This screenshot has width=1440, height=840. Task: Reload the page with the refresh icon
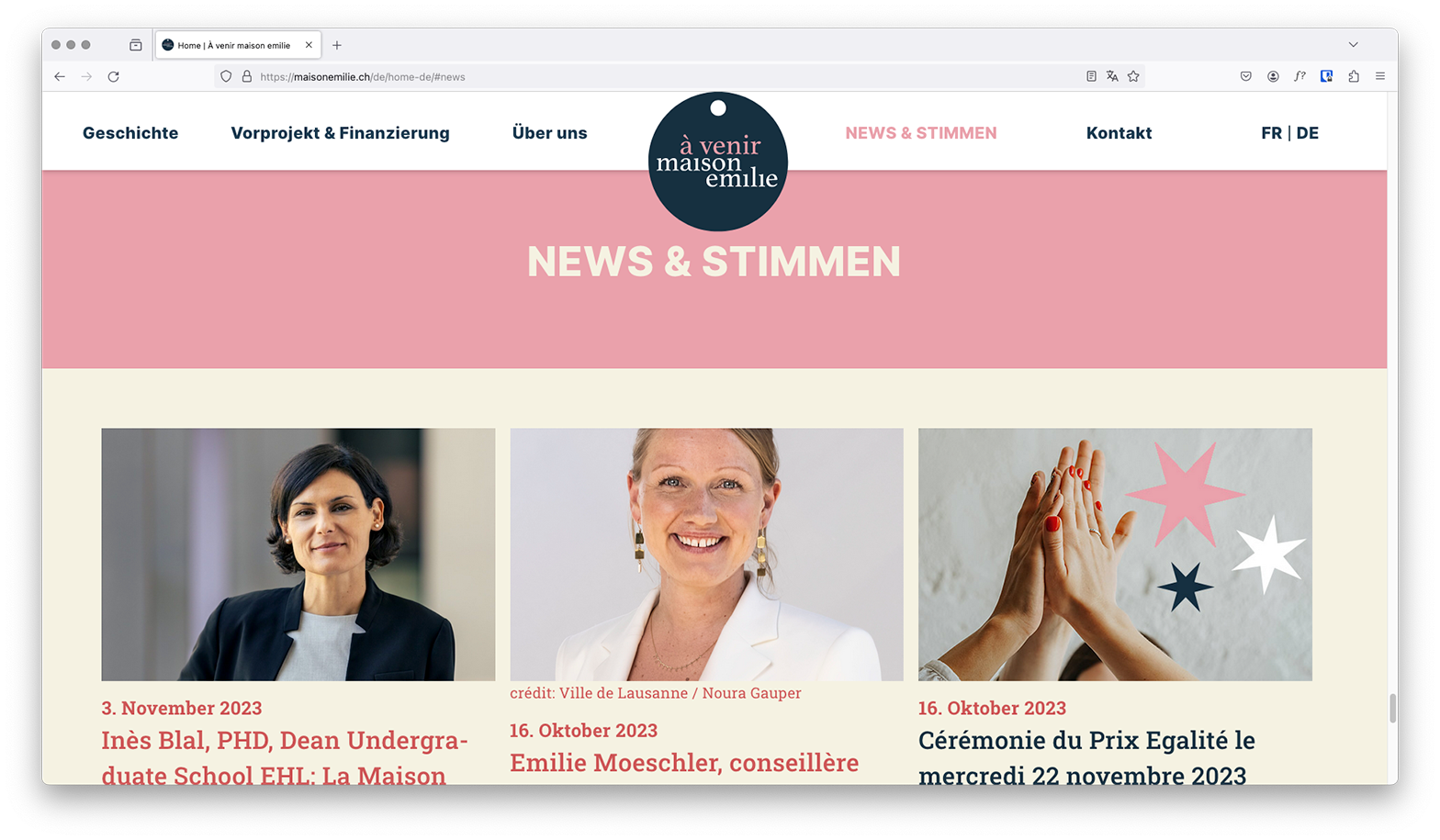[x=114, y=77]
